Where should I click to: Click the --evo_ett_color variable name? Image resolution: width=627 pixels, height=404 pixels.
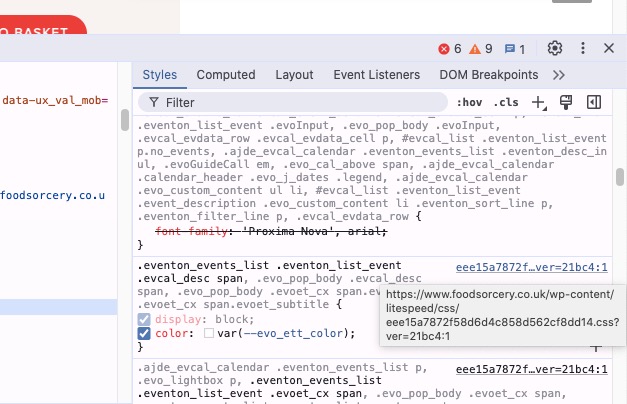(x=293, y=333)
